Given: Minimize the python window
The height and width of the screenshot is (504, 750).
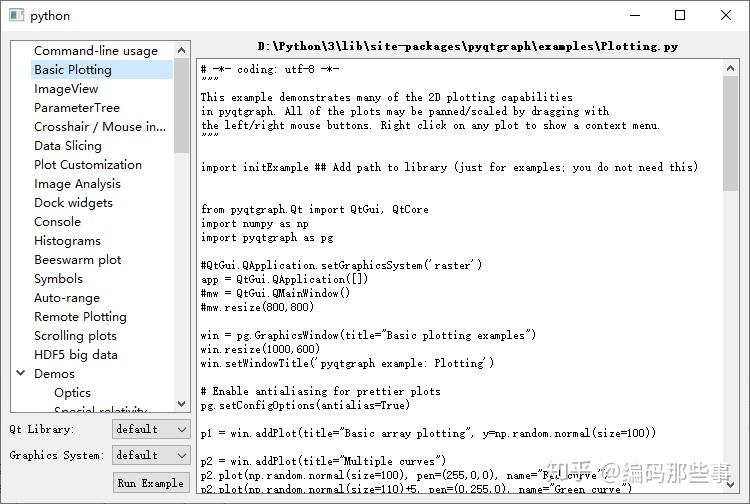Looking at the screenshot, I should [x=635, y=15].
